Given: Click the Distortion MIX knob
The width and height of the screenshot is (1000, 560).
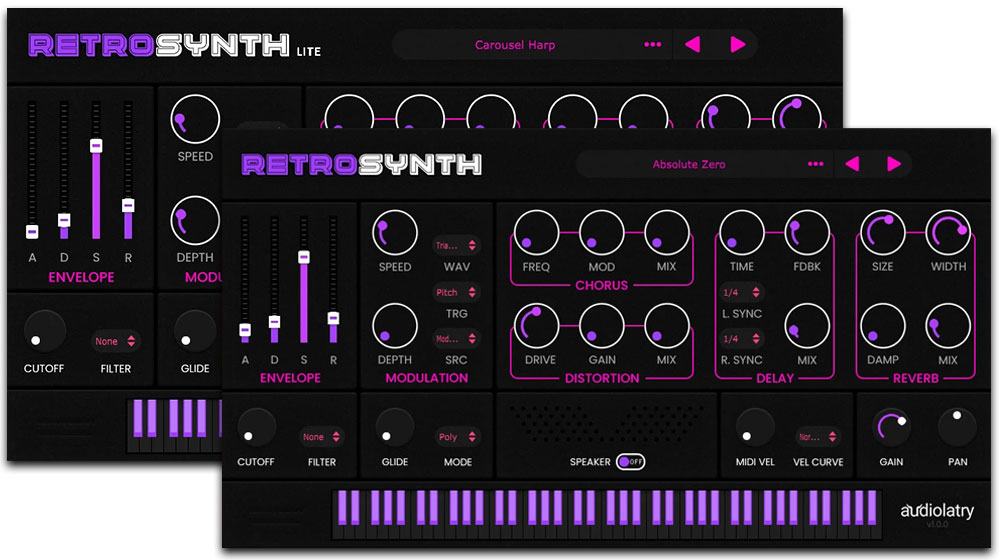Looking at the screenshot, I should tap(666, 326).
